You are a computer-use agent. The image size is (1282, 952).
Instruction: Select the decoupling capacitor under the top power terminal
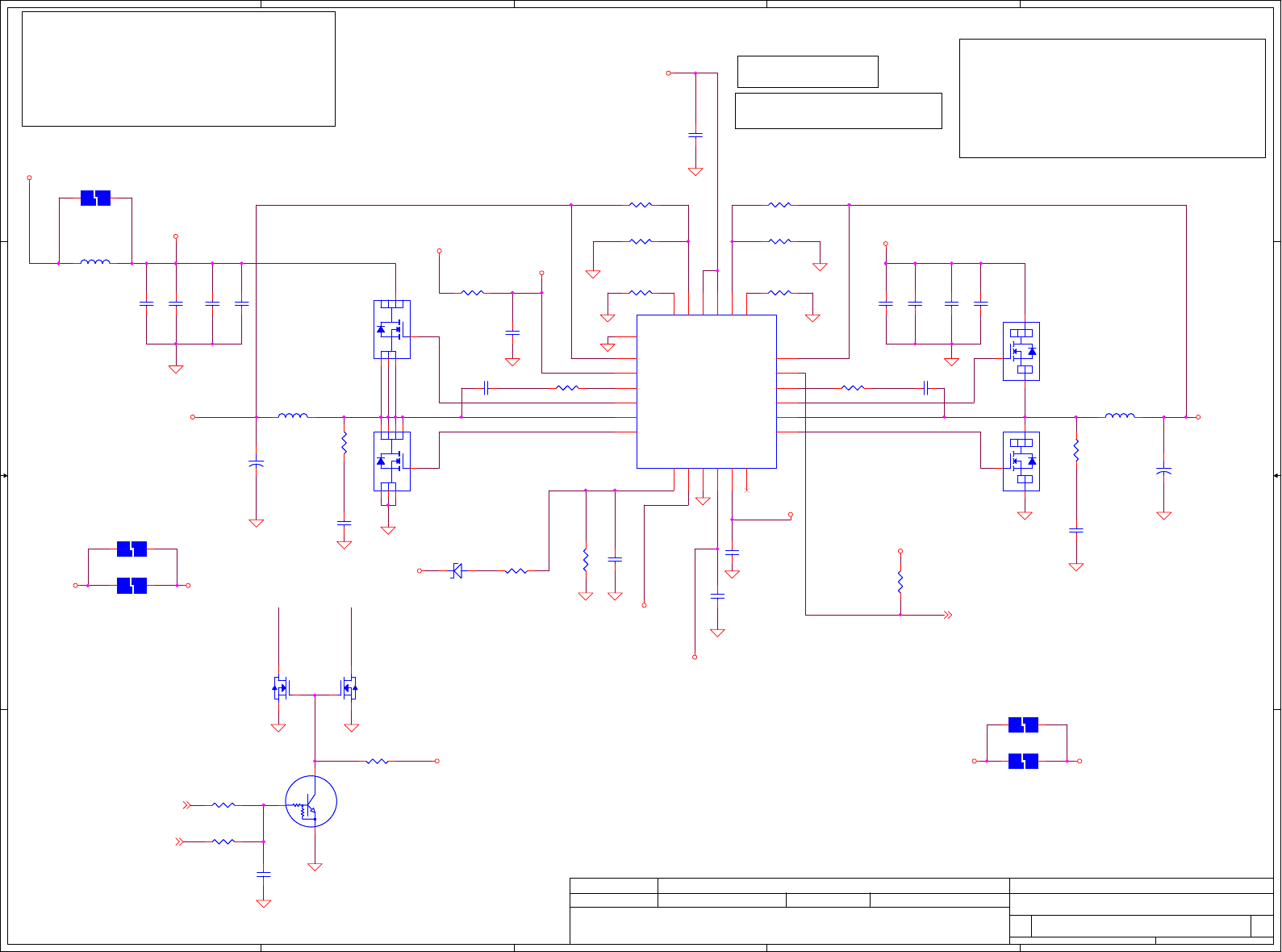tap(695, 135)
